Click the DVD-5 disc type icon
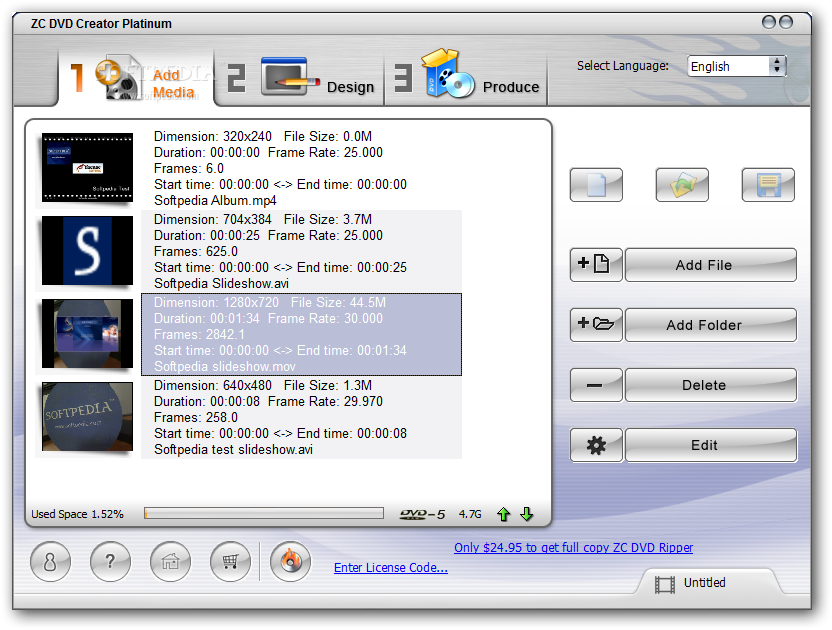This screenshot has height=630, width=832. click(x=422, y=514)
